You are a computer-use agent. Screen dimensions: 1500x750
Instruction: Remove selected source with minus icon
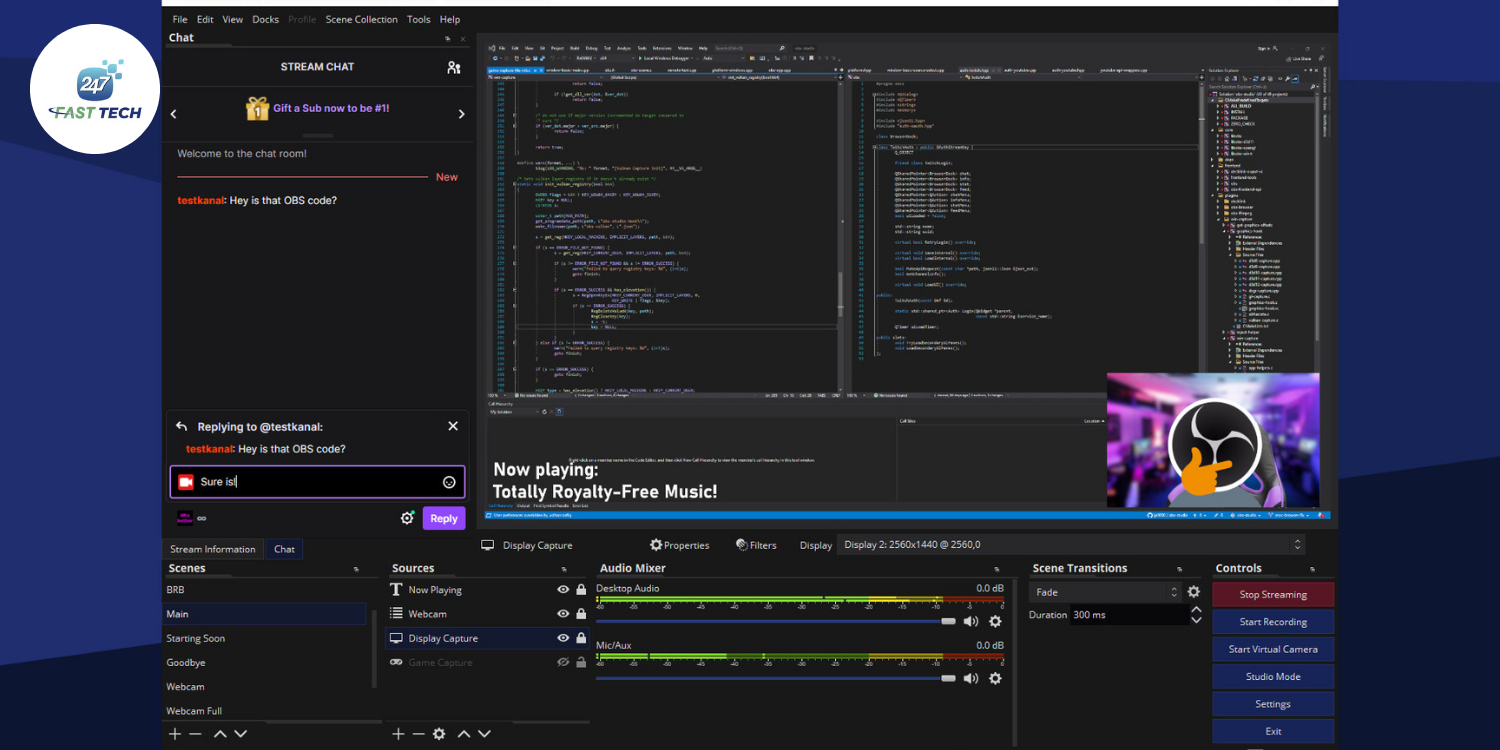coord(418,734)
